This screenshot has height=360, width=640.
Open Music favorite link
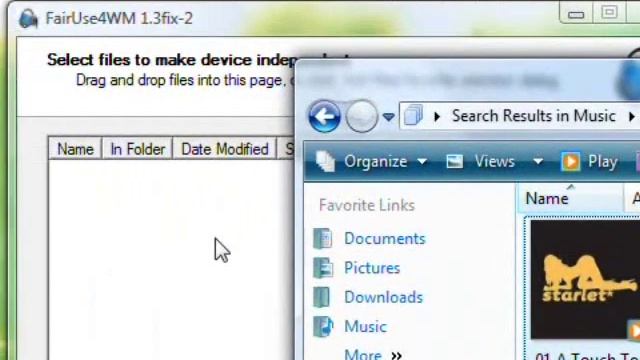coord(365,327)
